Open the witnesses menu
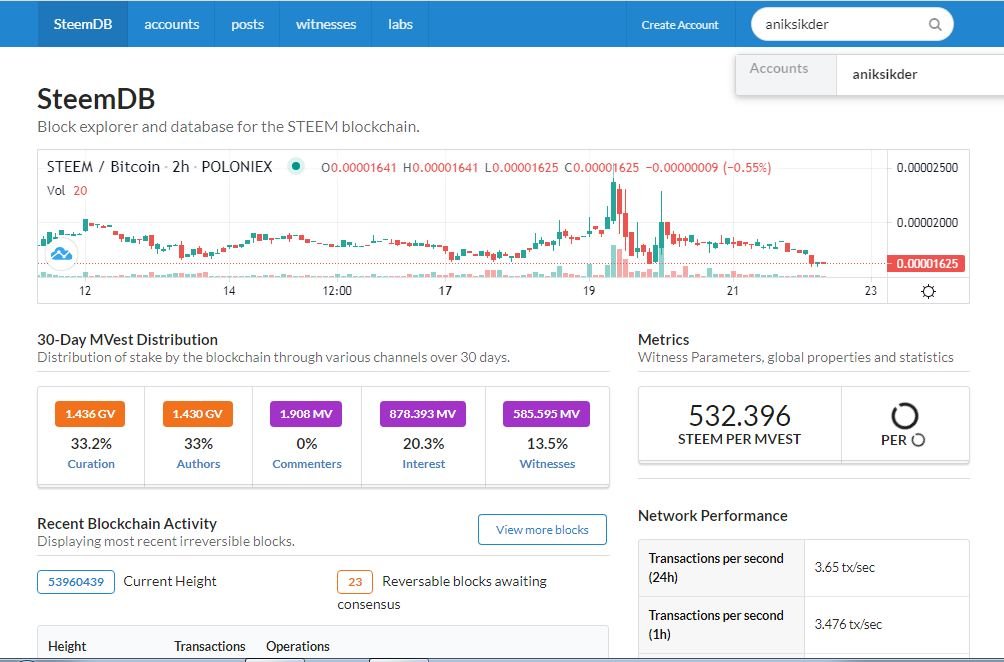Viewport: 1004px width, 662px height. click(326, 24)
